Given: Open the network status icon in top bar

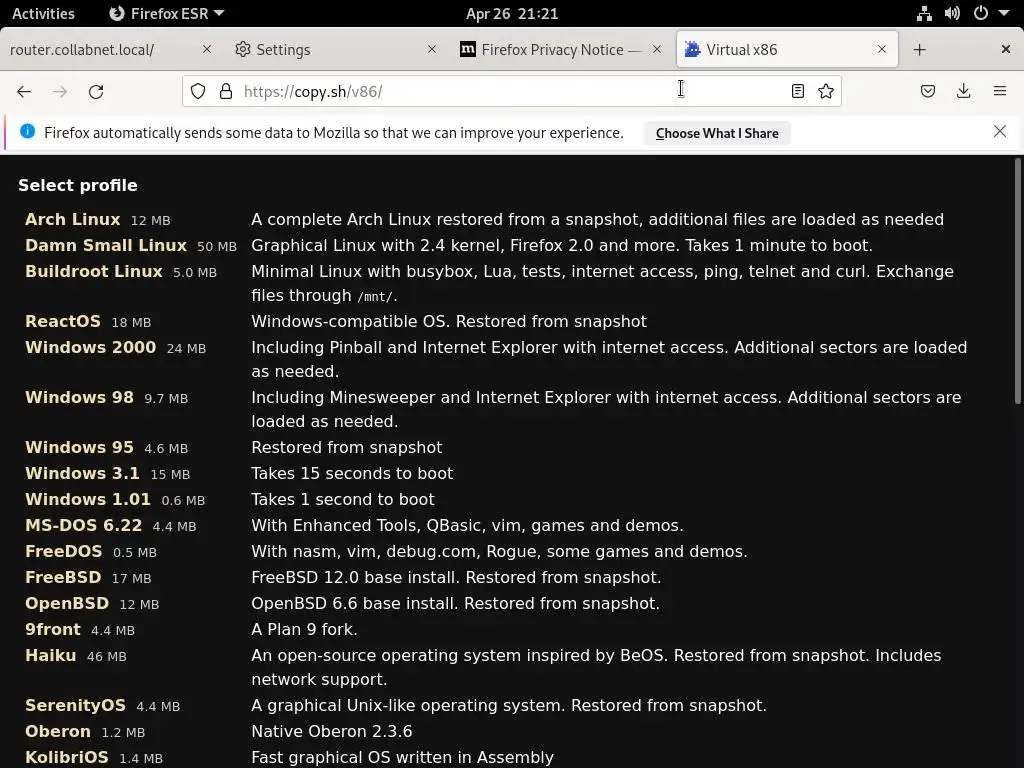Looking at the screenshot, I should pyautogui.click(x=924, y=13).
